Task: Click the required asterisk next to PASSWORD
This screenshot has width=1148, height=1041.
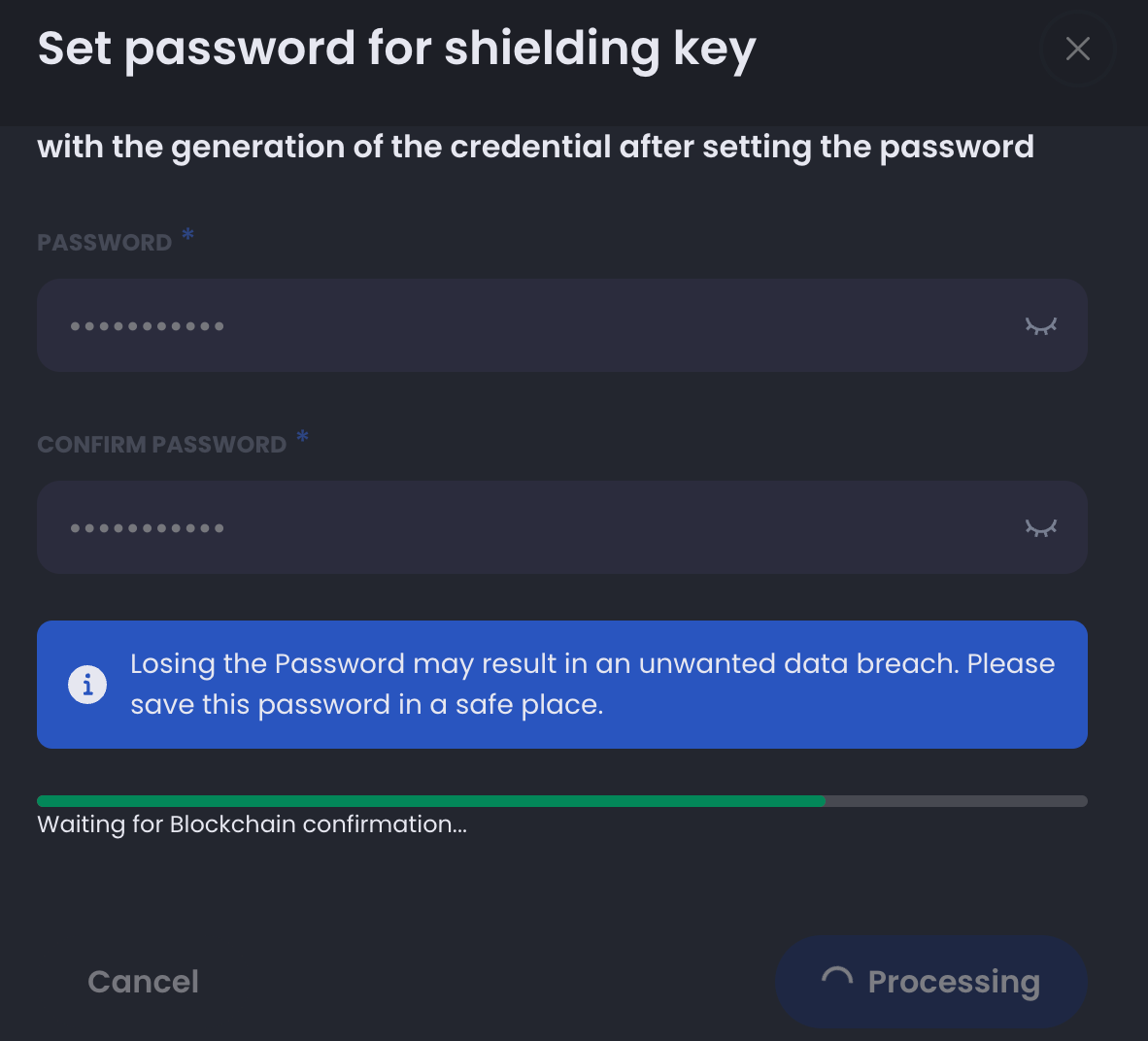Action: tap(188, 235)
